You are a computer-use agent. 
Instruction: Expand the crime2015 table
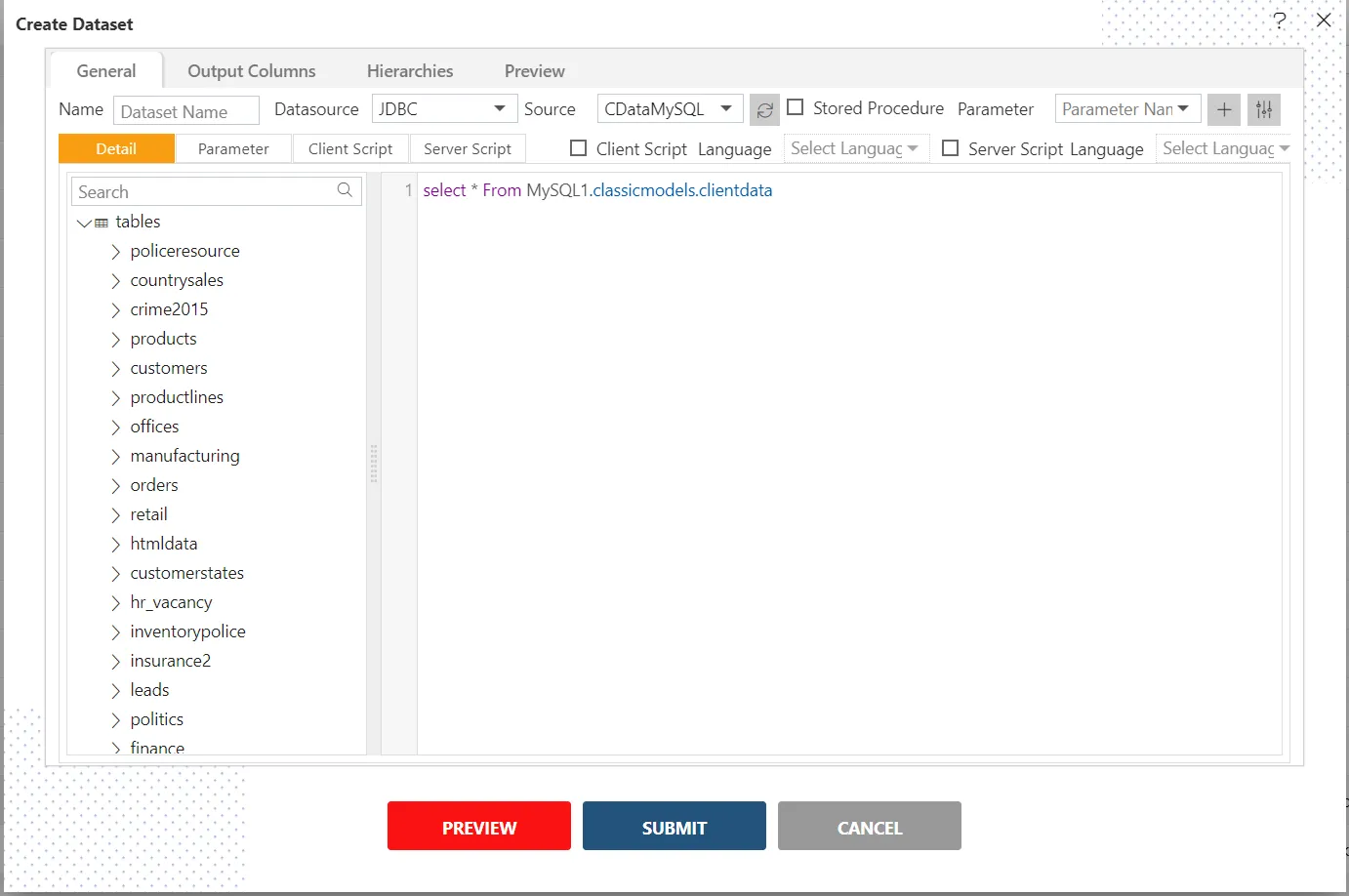click(116, 310)
